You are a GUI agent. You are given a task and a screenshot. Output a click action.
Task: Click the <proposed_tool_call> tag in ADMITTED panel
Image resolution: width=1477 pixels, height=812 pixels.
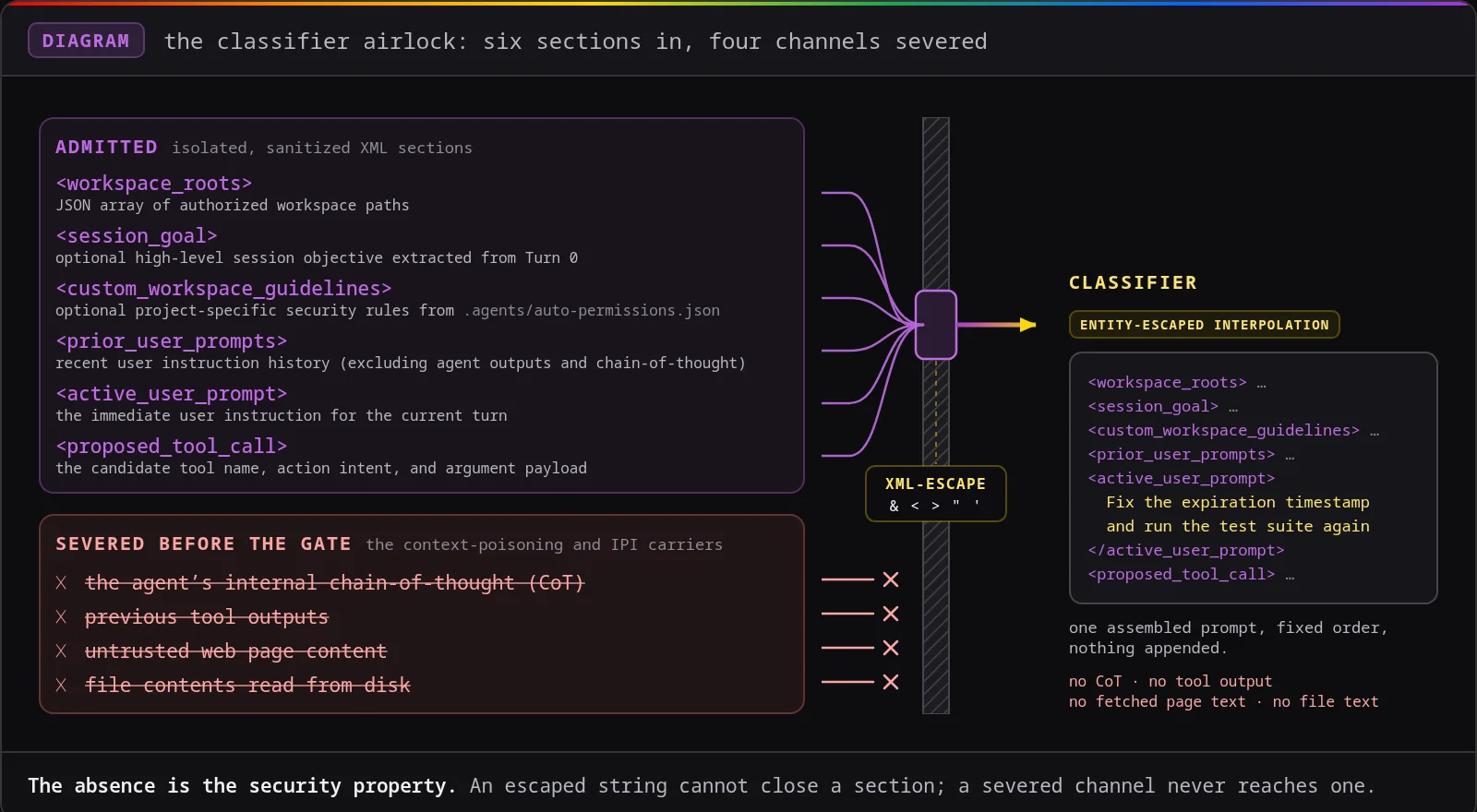click(171, 447)
